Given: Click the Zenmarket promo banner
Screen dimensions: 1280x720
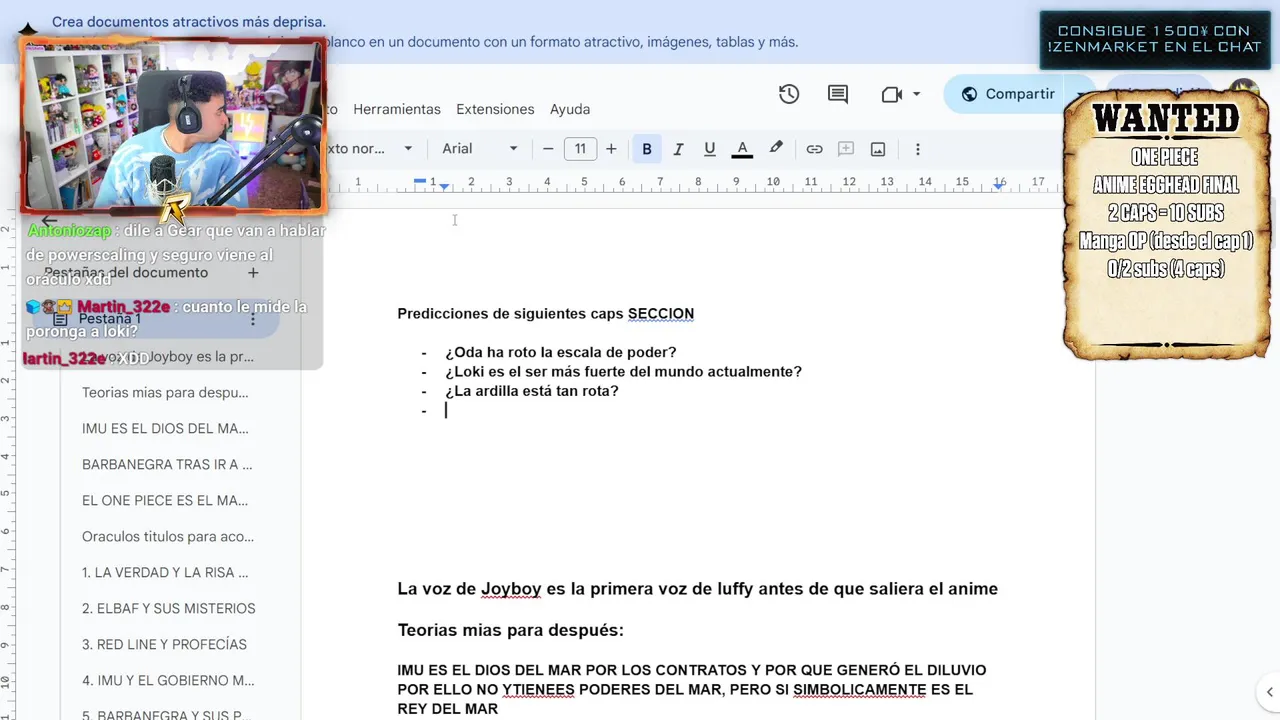Looking at the screenshot, I should (x=1154, y=39).
